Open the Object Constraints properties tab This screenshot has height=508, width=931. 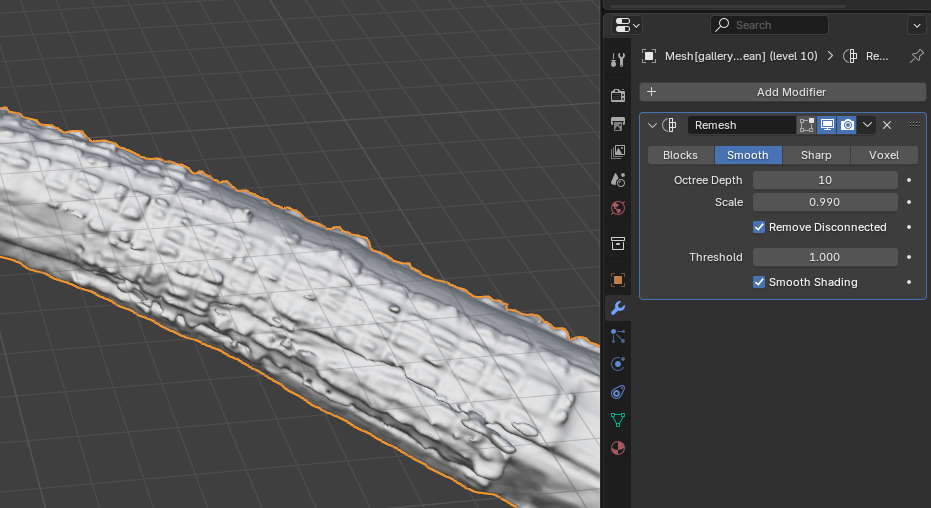pos(618,392)
